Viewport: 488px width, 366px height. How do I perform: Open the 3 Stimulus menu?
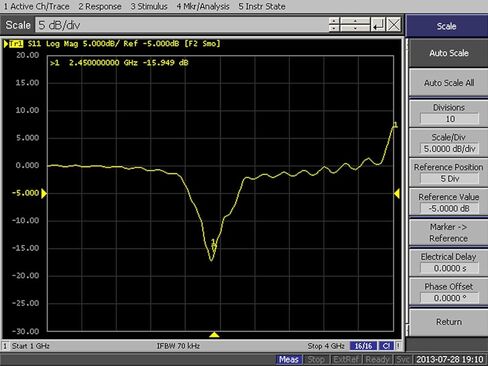click(149, 6)
